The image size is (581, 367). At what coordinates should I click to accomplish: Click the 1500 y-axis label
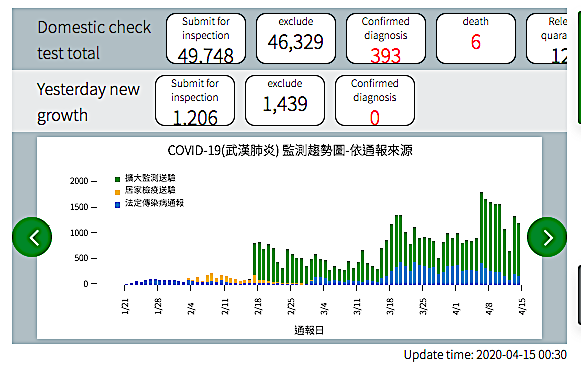(x=79, y=207)
